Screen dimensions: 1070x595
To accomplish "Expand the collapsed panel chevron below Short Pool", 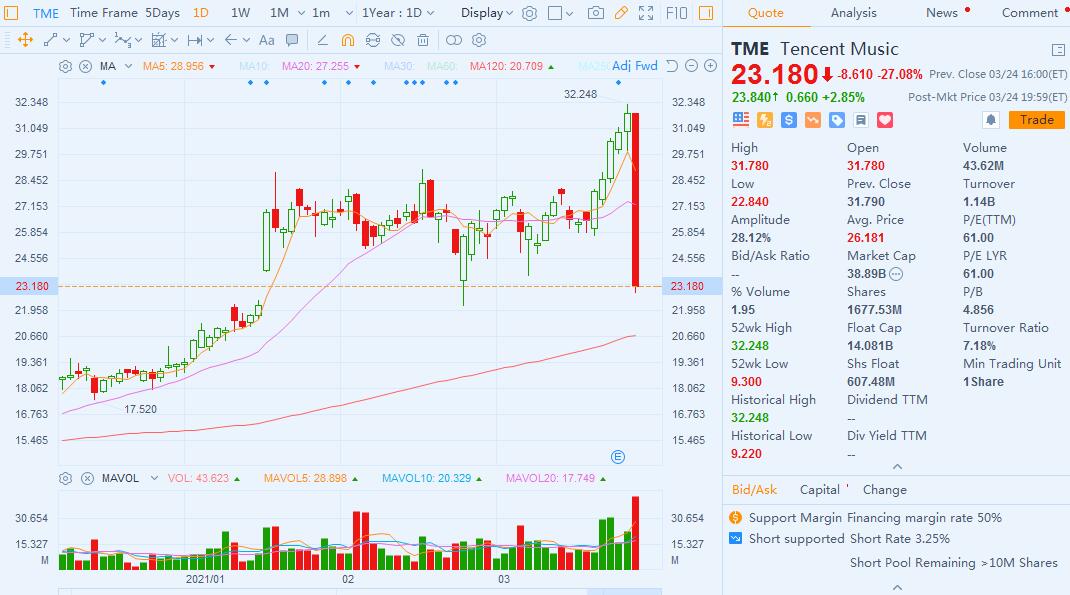I will [x=897, y=587].
